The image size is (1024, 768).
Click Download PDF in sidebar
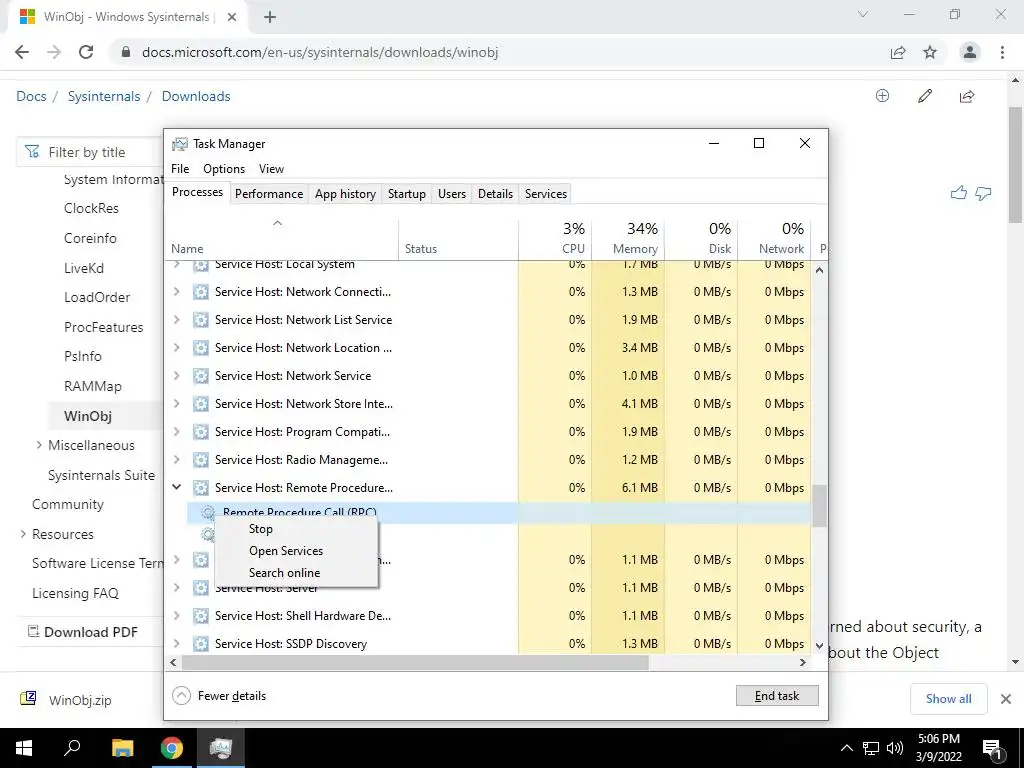point(82,632)
